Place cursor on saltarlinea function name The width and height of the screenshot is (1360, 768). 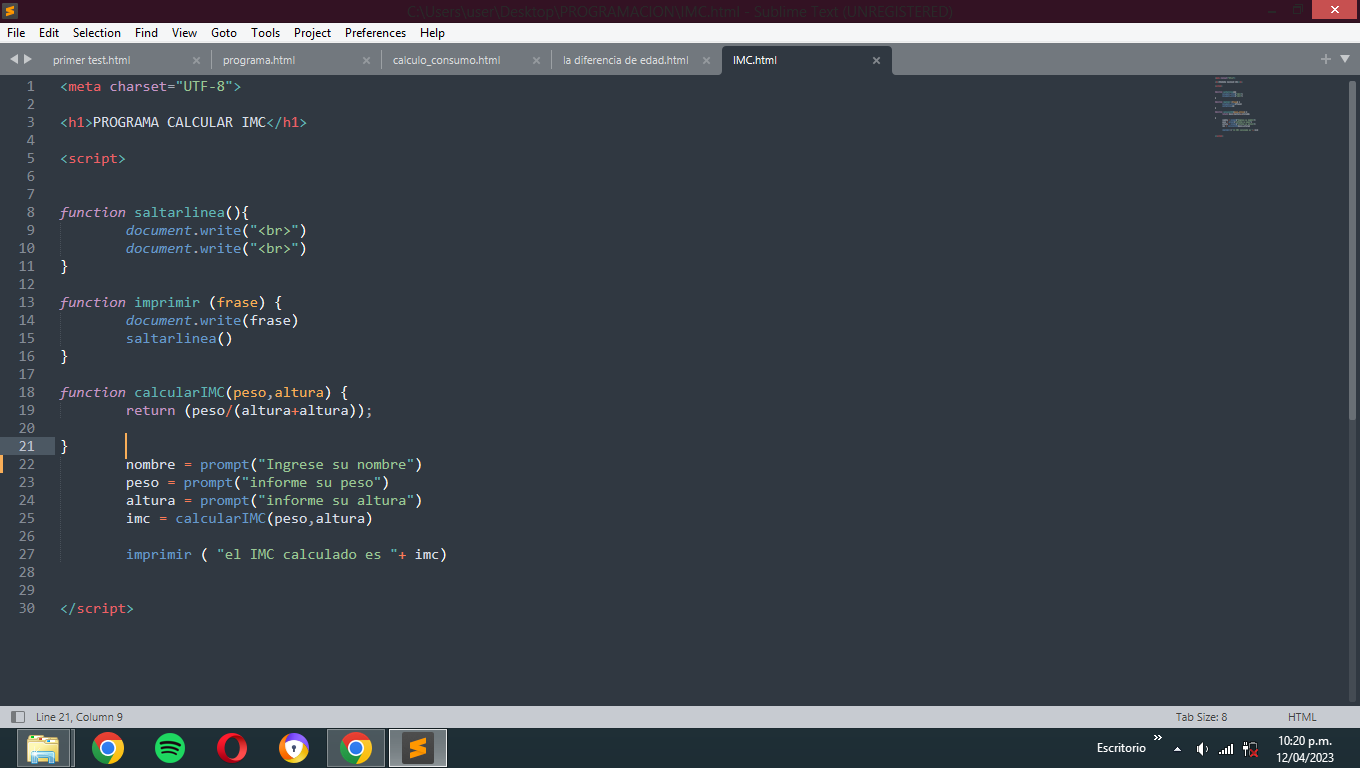[179, 212]
